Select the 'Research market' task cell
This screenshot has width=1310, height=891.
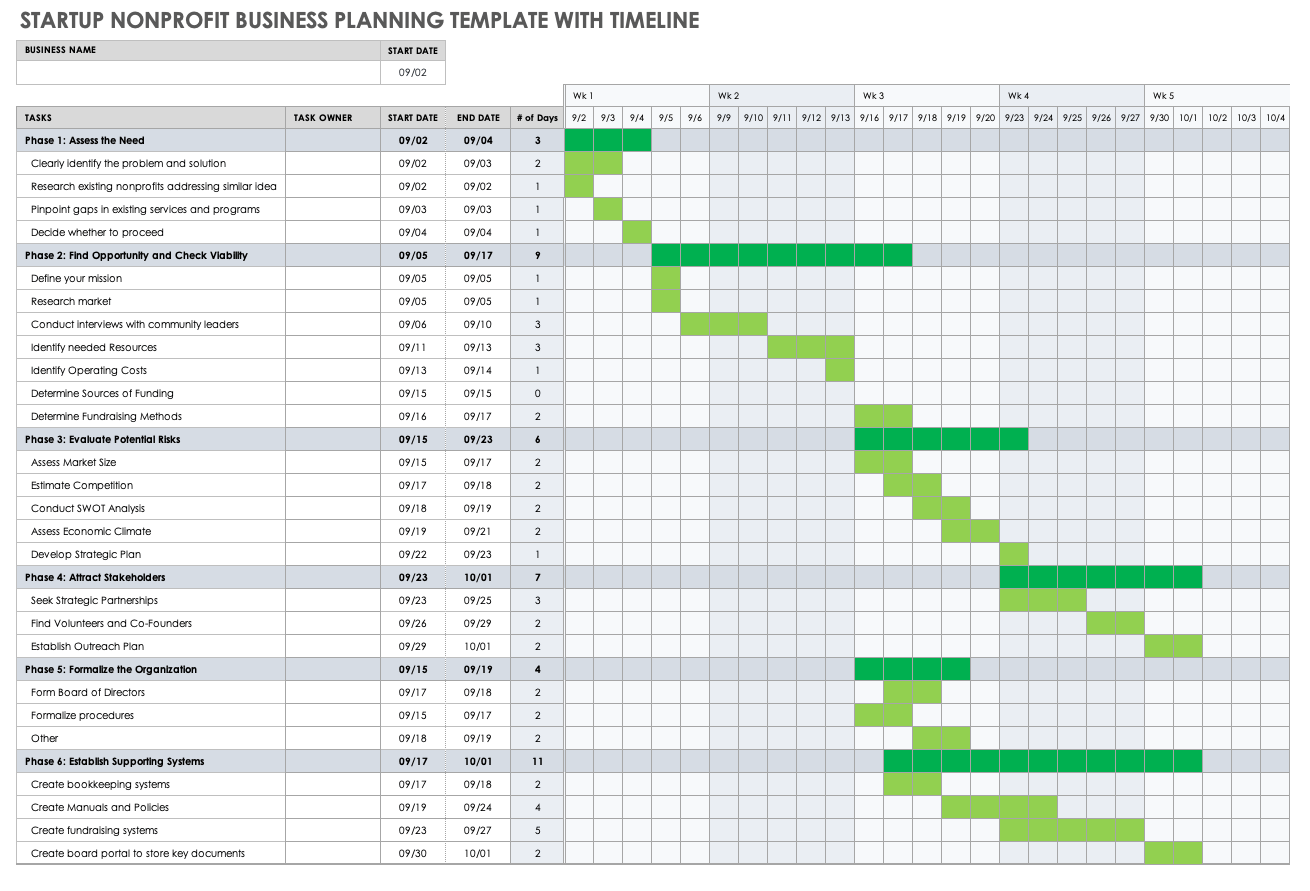(x=151, y=302)
